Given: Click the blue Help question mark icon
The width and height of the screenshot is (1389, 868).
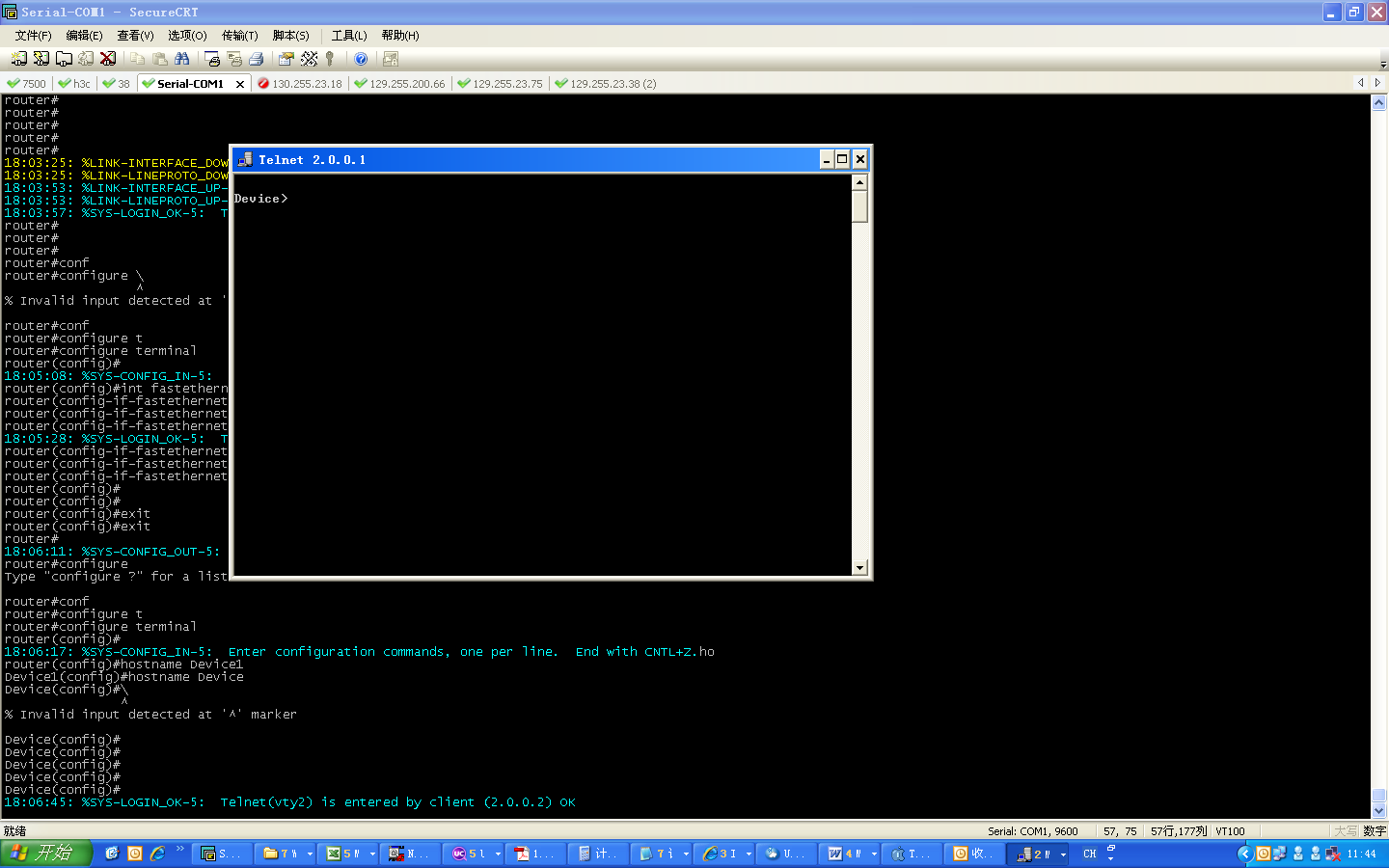Looking at the screenshot, I should pyautogui.click(x=361, y=59).
